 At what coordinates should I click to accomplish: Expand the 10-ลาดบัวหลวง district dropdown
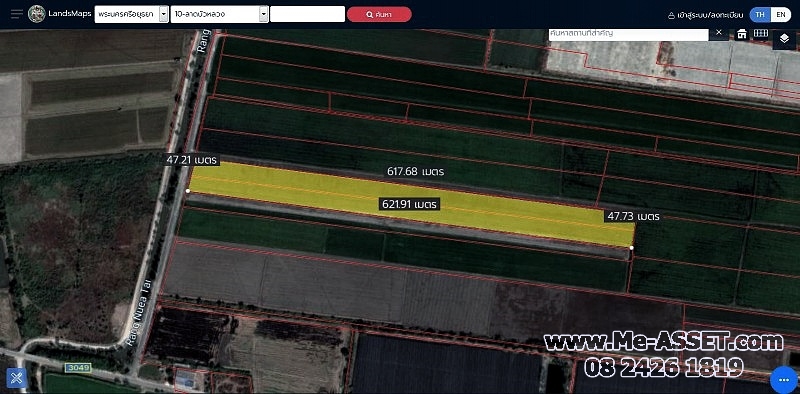pos(263,14)
